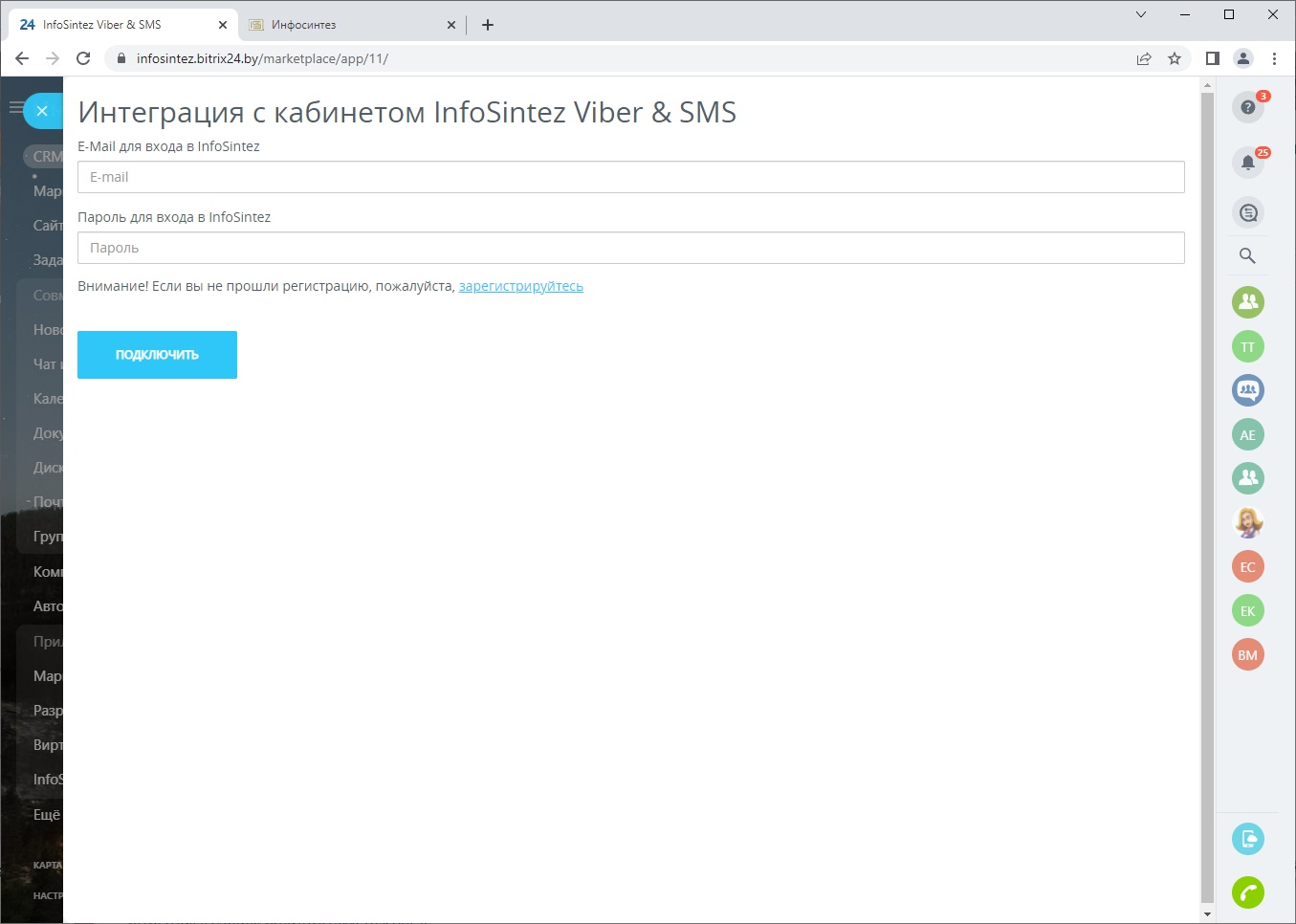1296x924 pixels.
Task: Share this page using the share icon
Action: [x=1144, y=58]
